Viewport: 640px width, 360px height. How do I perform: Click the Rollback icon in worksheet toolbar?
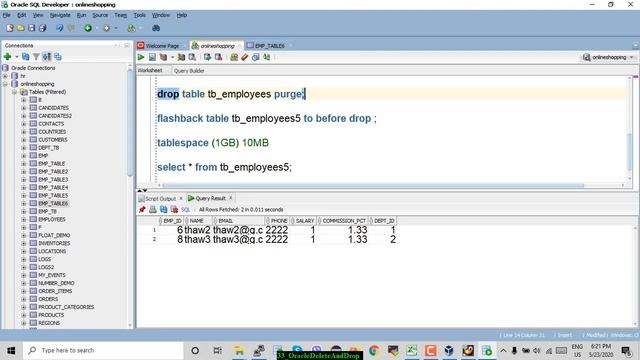coord(218,57)
